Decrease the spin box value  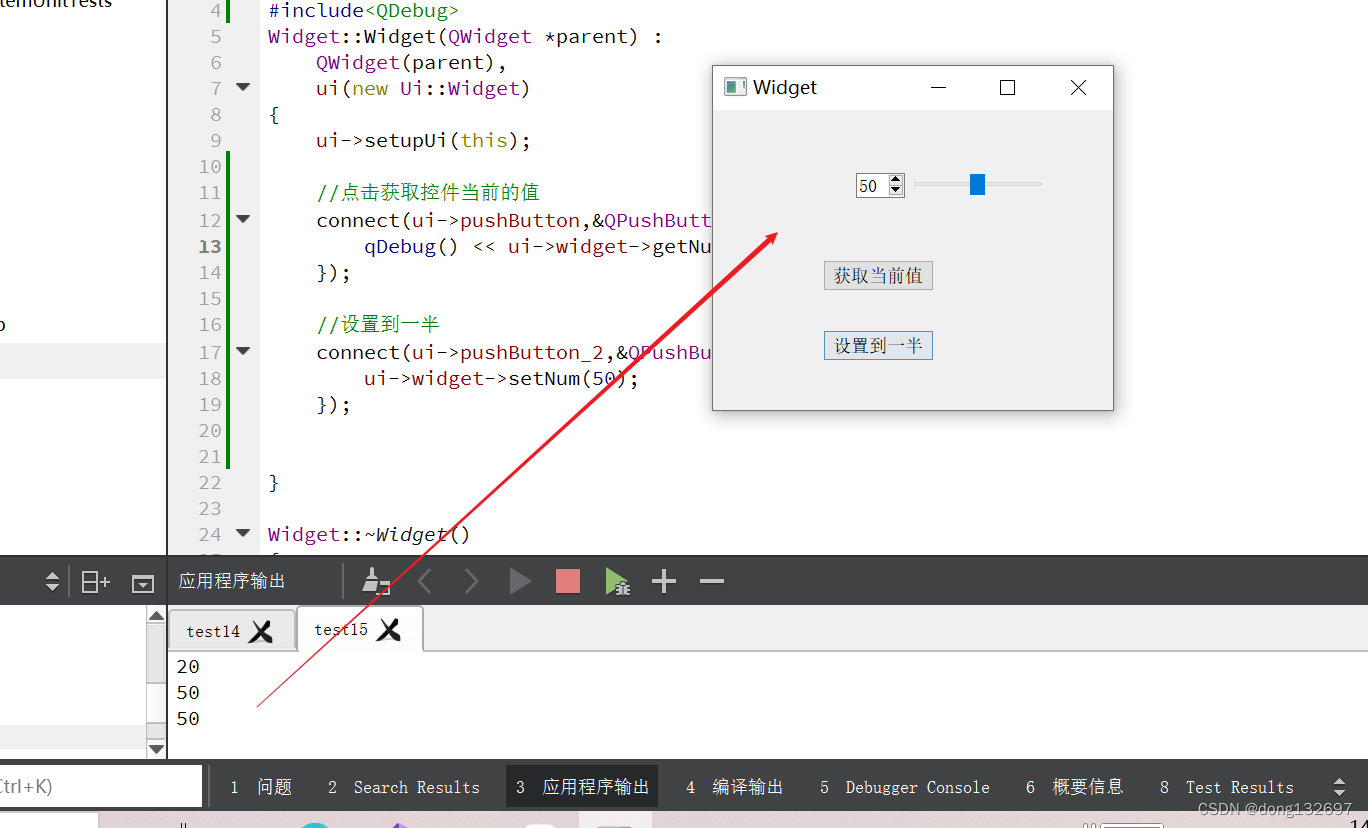click(895, 191)
